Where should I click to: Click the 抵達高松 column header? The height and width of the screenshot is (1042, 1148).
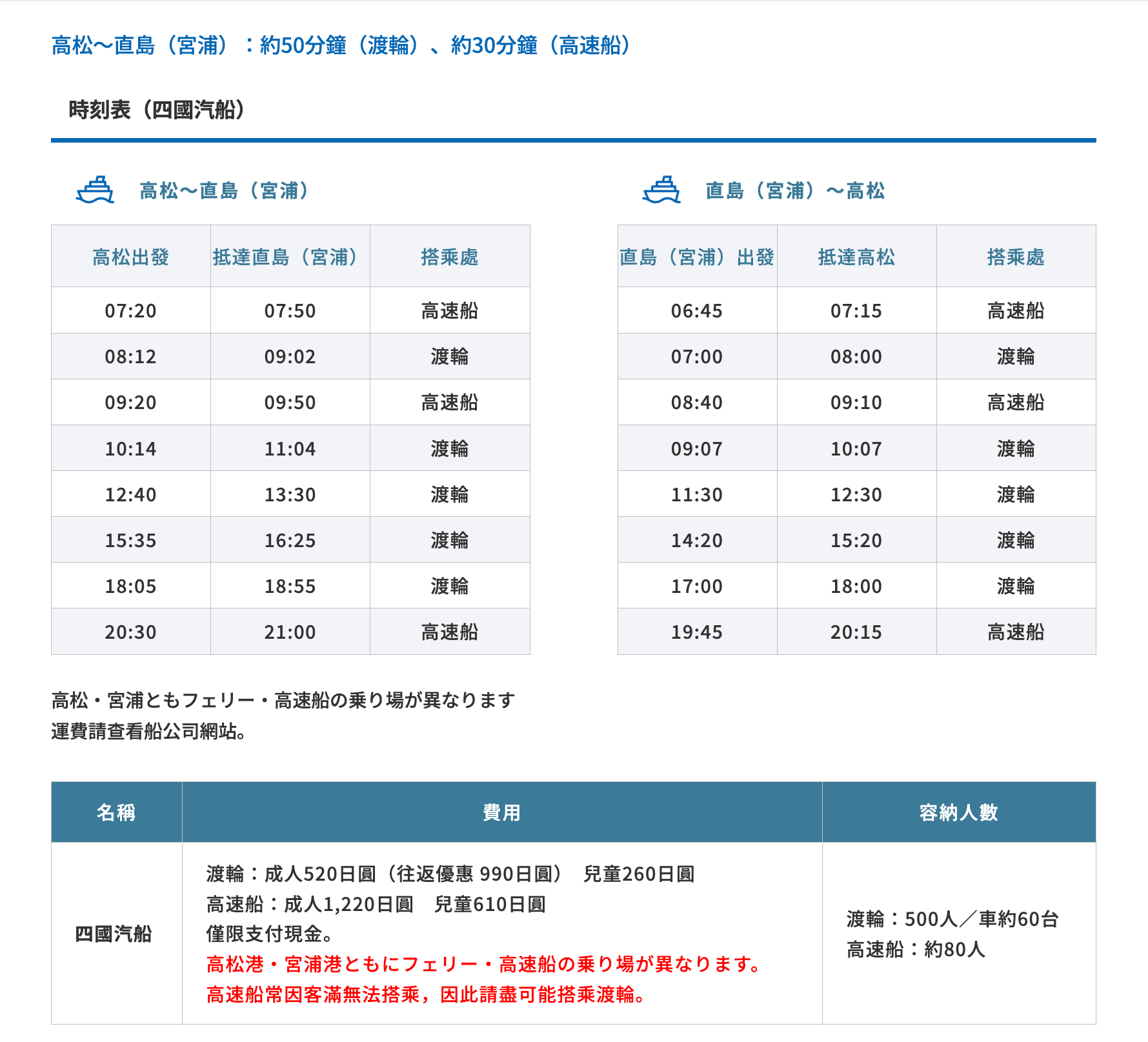pos(856,257)
